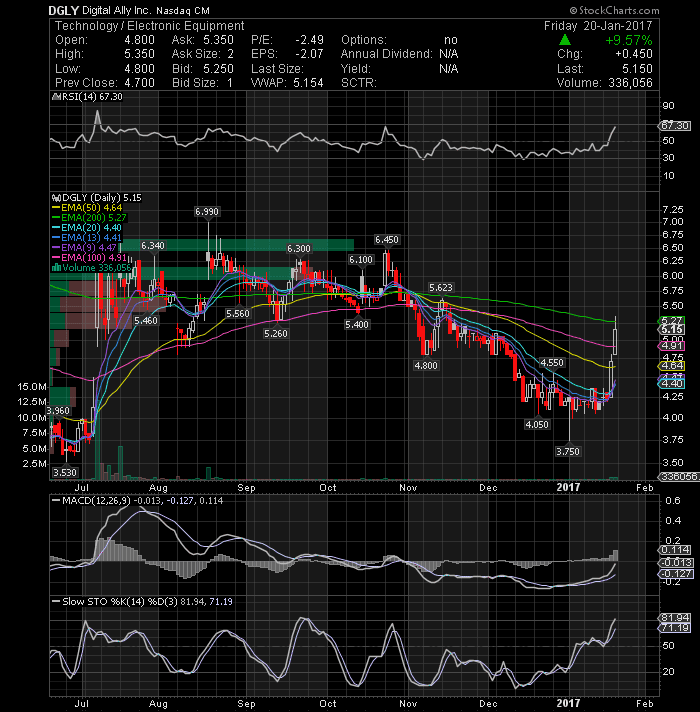The image size is (700, 712).
Task: Click the 5.400 low price label
Action: point(357,325)
